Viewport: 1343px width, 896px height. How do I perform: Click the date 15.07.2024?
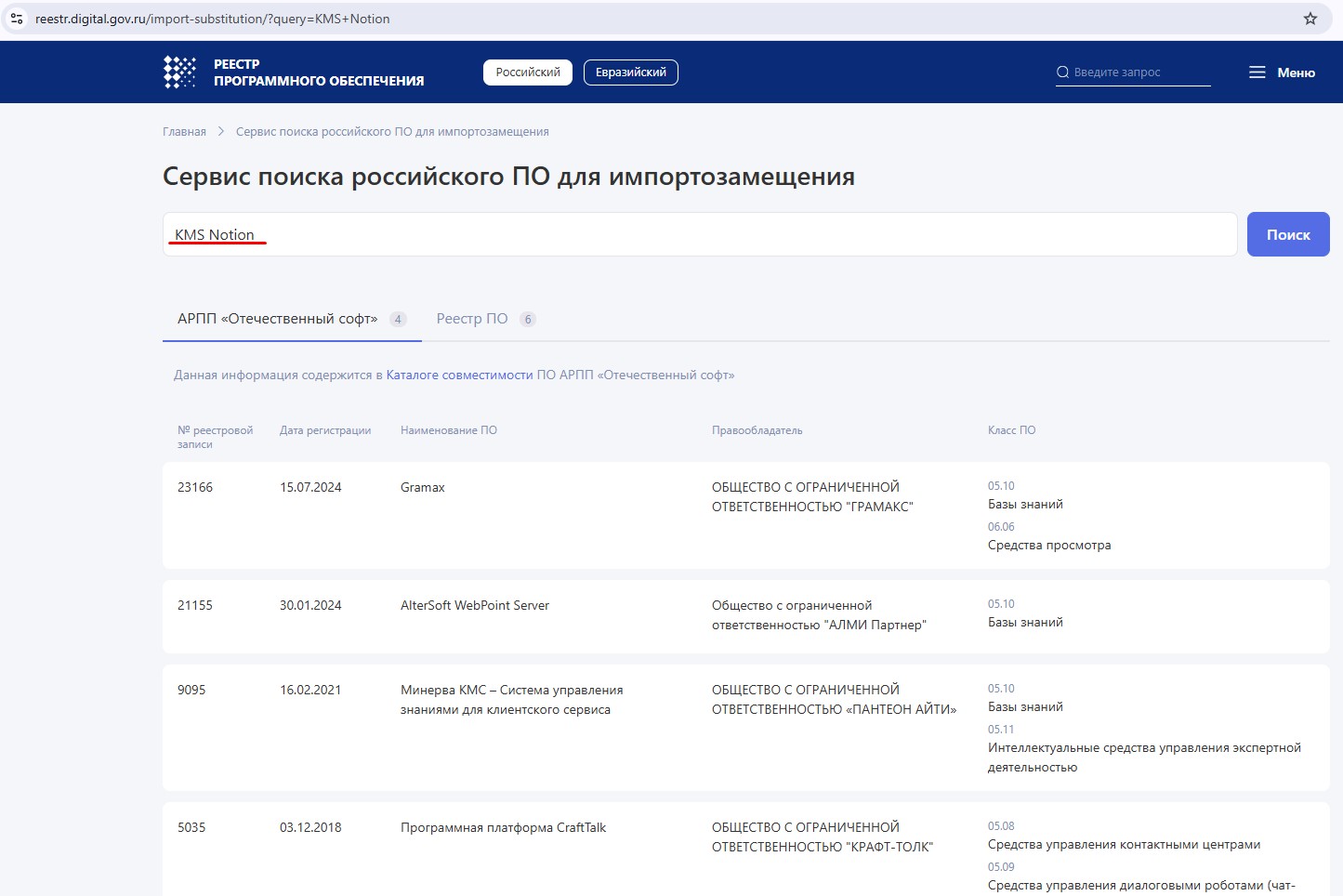click(310, 487)
